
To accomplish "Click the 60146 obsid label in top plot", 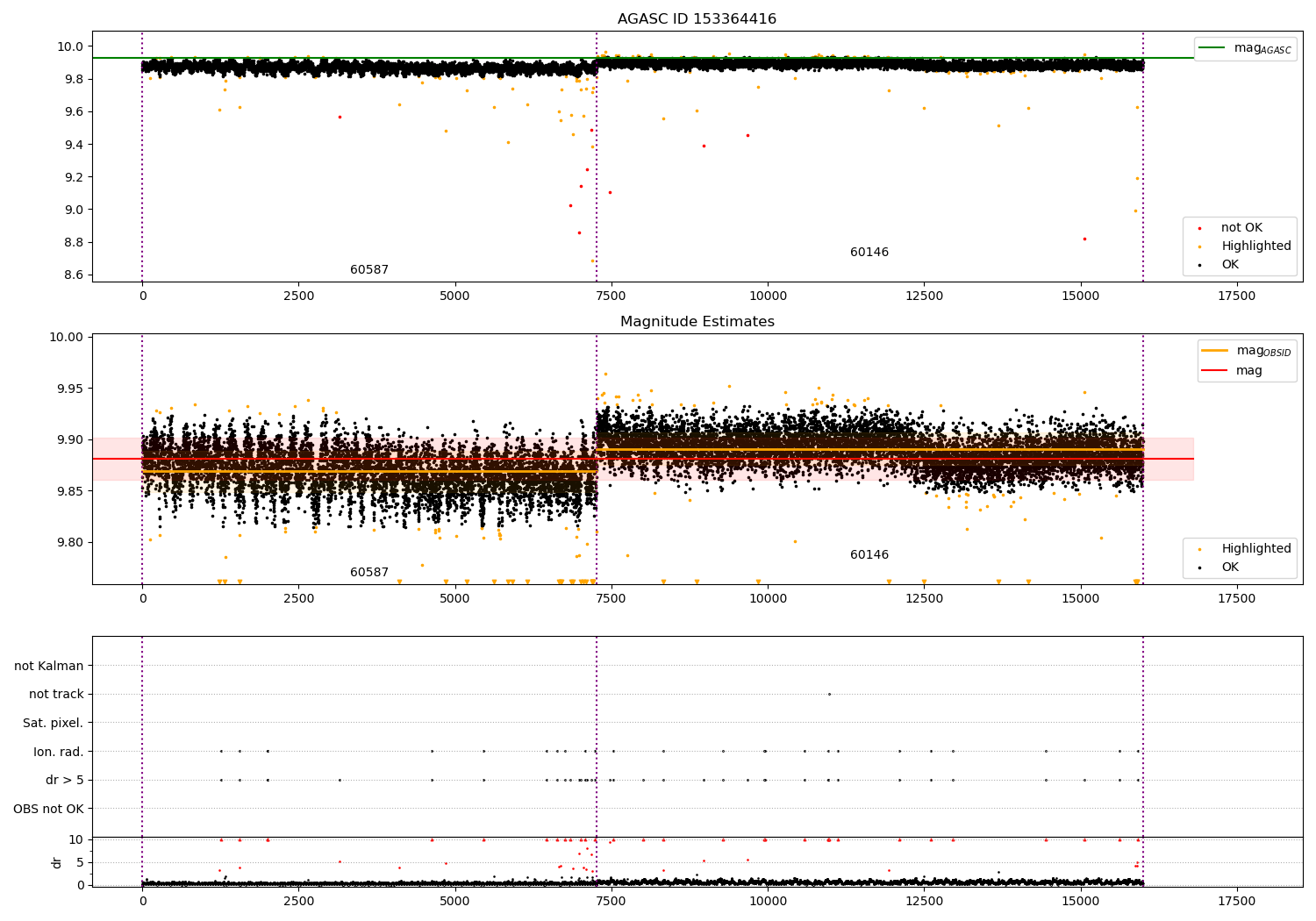I will click(x=869, y=253).
